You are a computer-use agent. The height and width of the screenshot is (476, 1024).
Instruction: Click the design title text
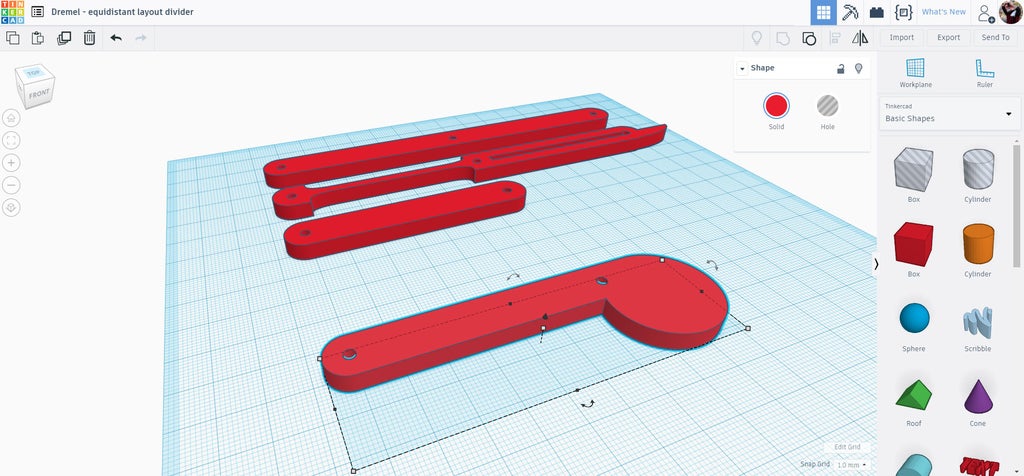coord(122,12)
